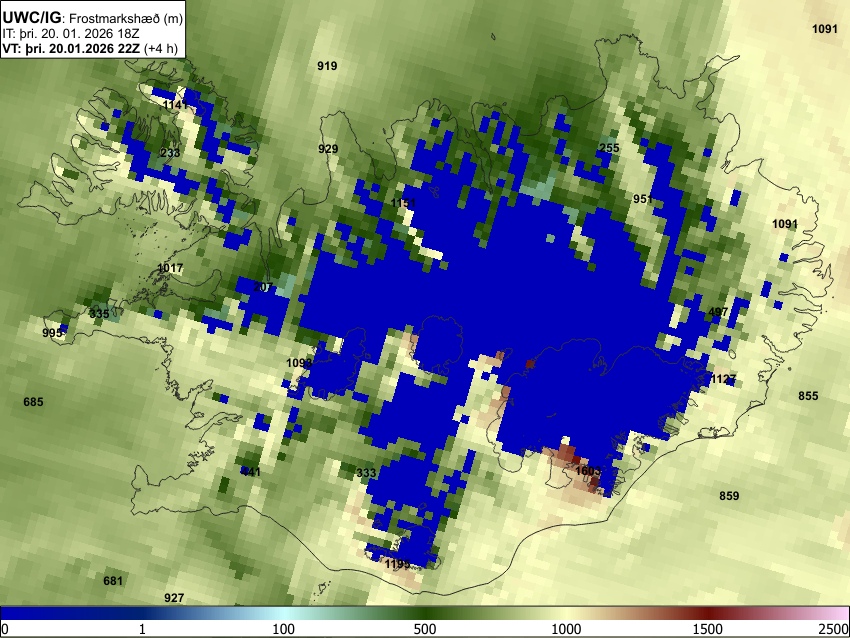Click the map value 1093
Viewport: 850px width, 638px height.
[x=299, y=363]
